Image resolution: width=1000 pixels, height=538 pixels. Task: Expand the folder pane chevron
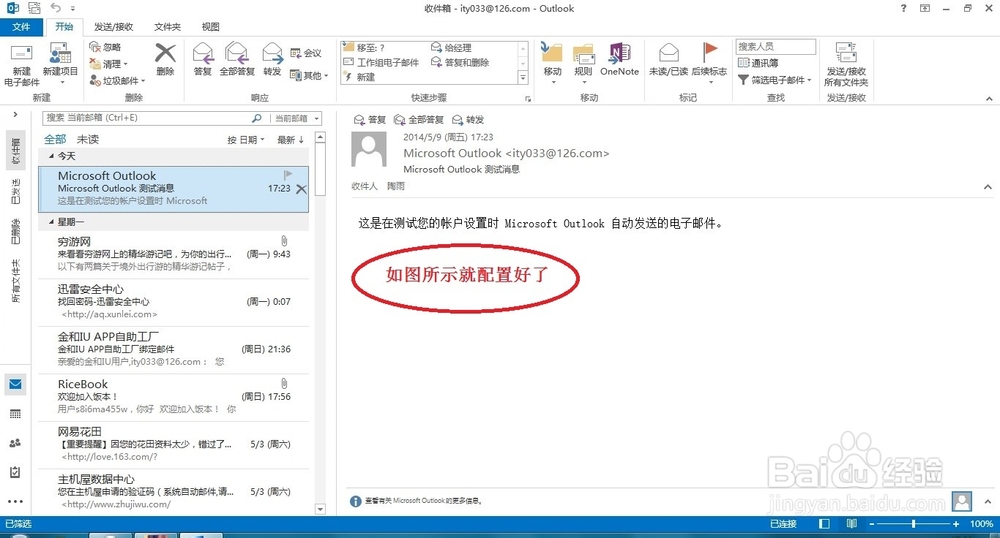point(15,115)
